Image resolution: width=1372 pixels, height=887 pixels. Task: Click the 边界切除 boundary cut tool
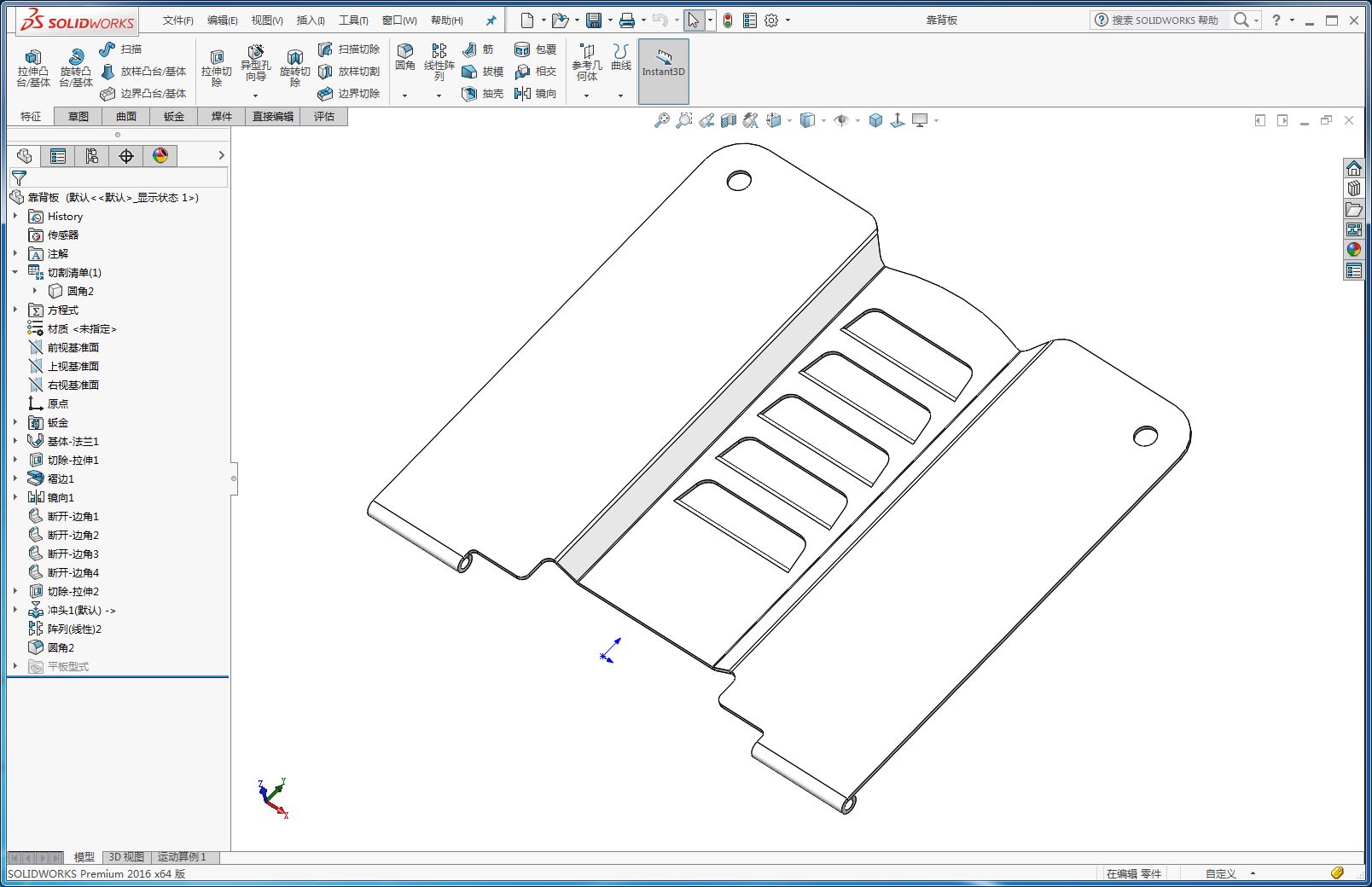tap(348, 94)
